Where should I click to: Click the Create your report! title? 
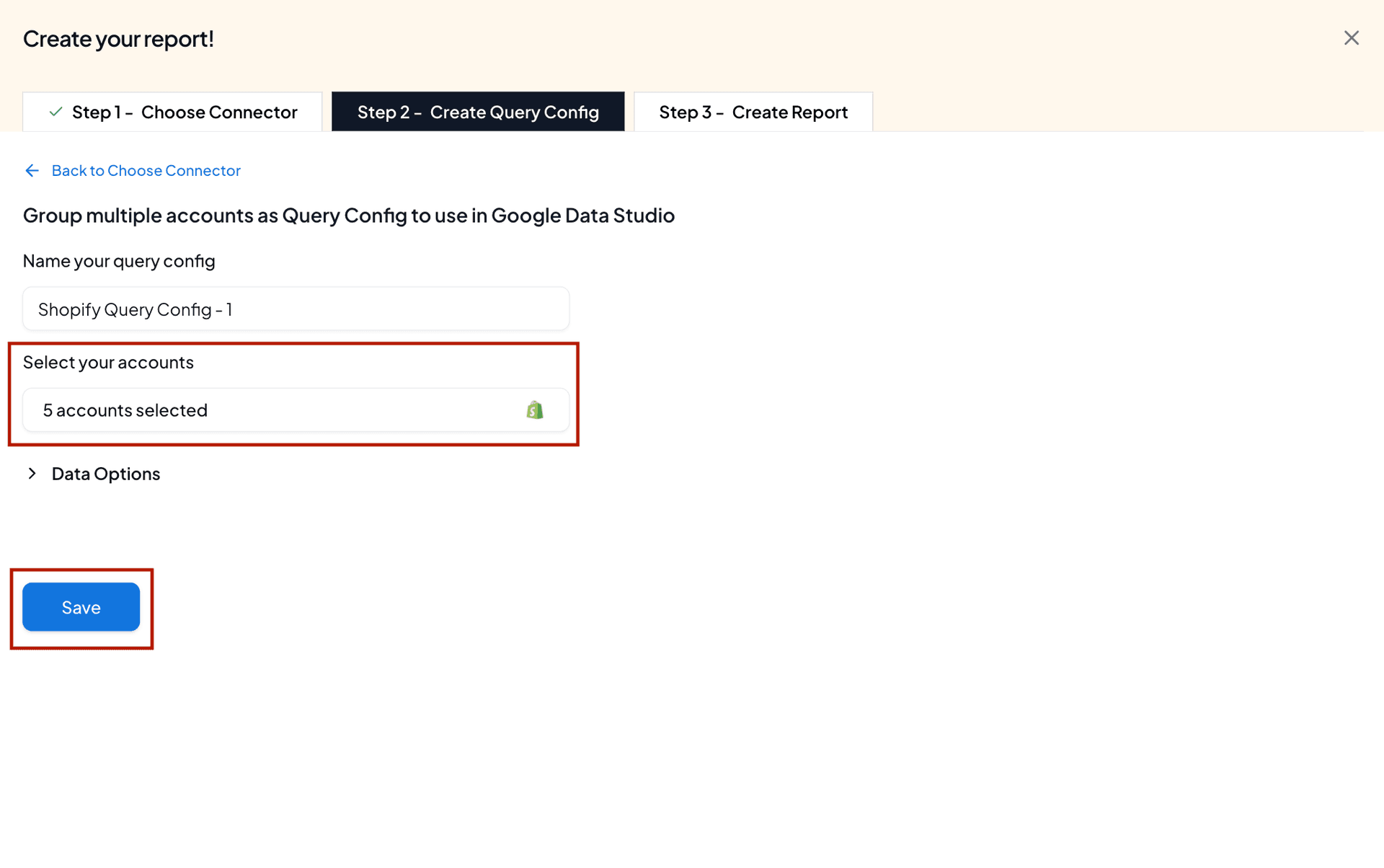click(x=118, y=38)
